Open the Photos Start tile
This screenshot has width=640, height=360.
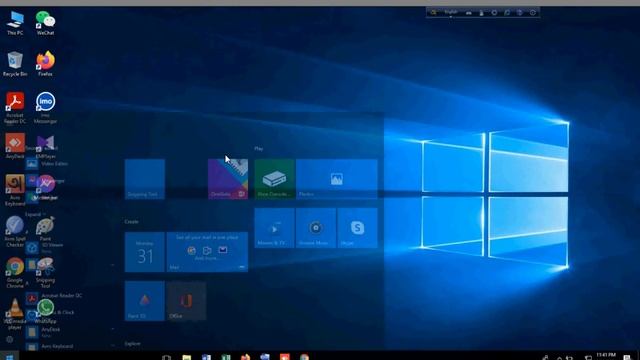coord(337,179)
